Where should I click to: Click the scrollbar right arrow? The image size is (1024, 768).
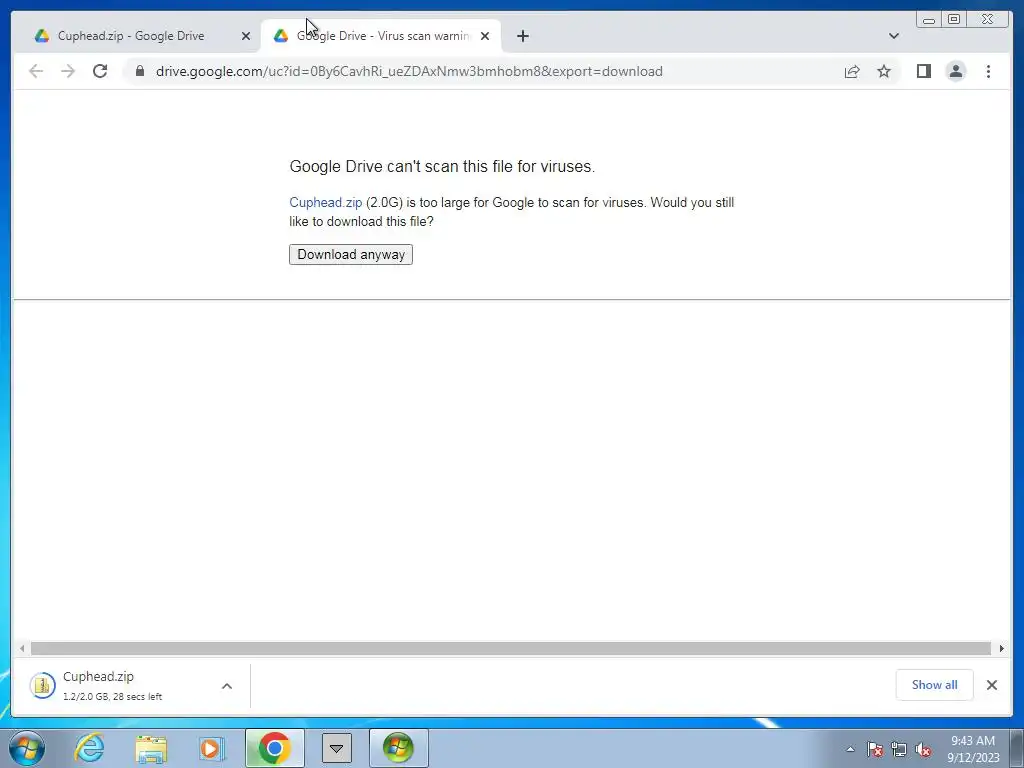pos(1001,648)
